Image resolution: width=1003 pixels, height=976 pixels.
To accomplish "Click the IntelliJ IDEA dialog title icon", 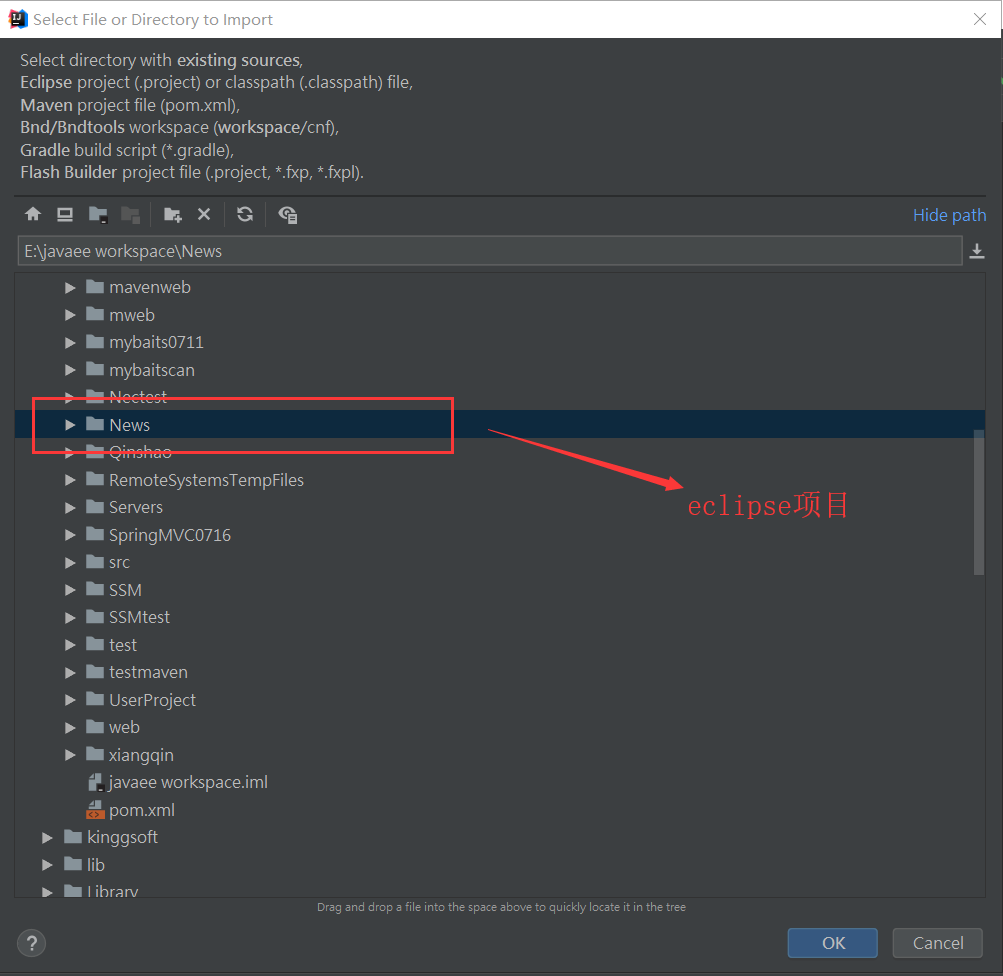I will 18,19.
